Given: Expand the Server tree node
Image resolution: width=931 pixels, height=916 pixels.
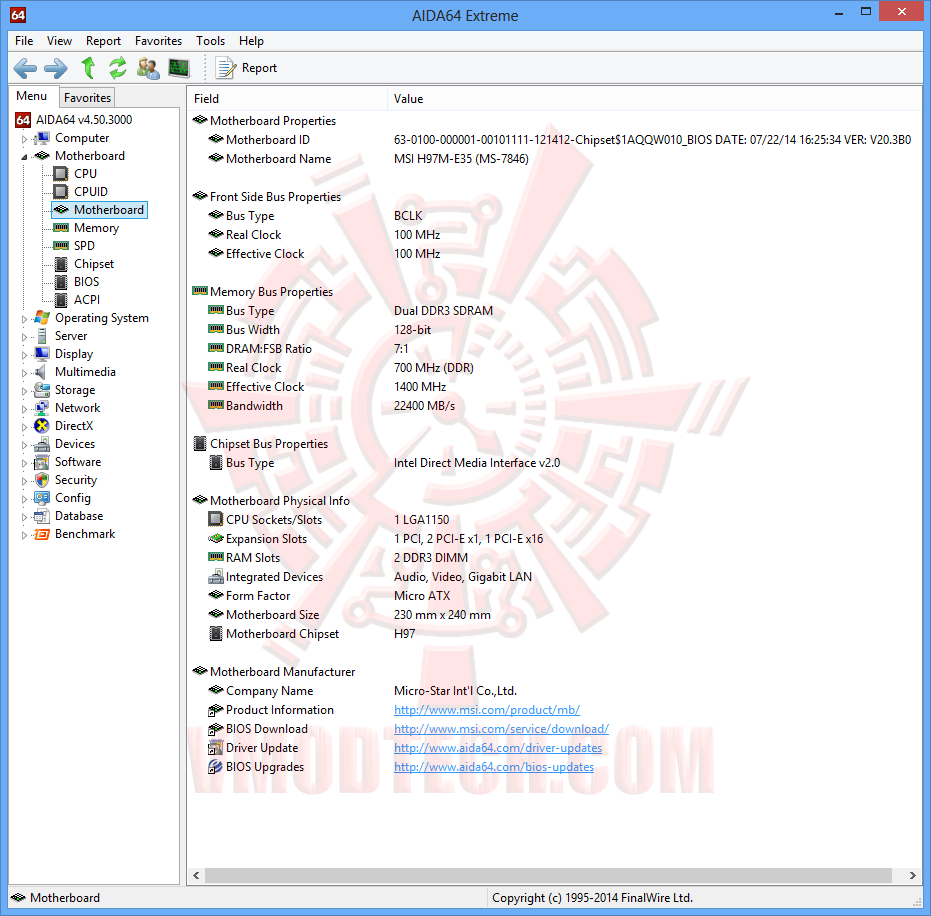Looking at the screenshot, I should [x=24, y=337].
